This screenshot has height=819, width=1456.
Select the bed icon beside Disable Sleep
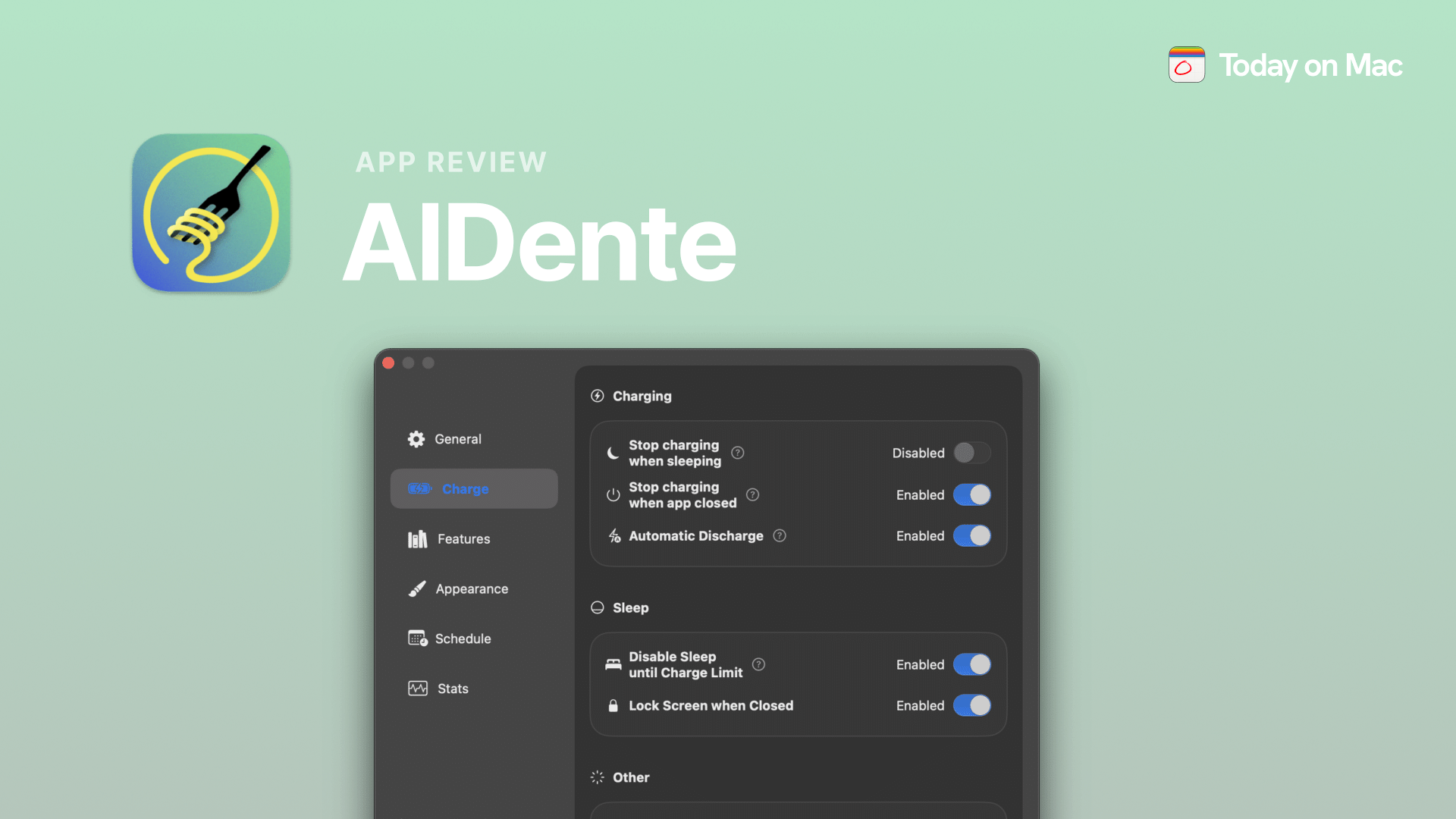tap(612, 664)
